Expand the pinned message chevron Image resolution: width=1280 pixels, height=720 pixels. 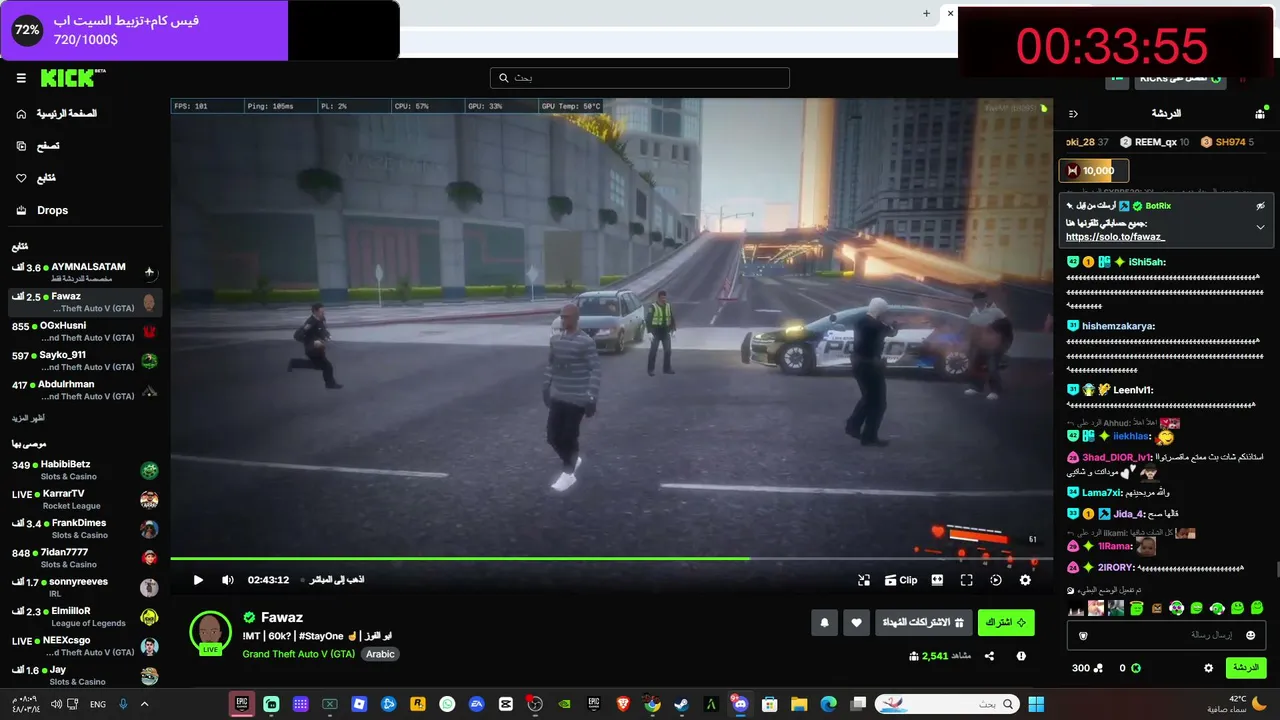1260,227
